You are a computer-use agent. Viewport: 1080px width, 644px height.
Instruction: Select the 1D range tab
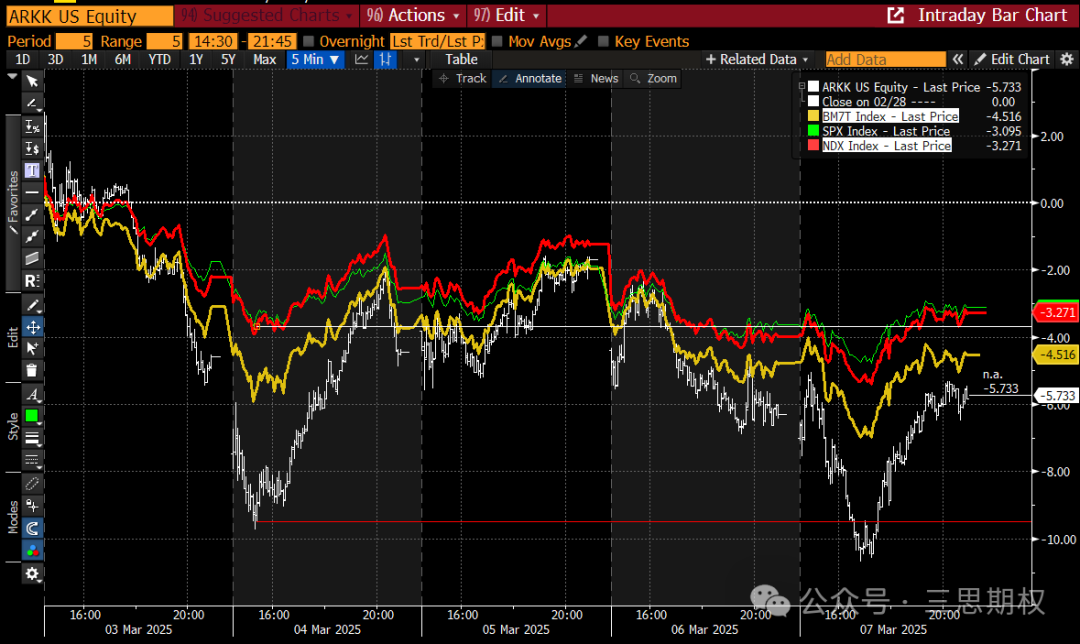(x=23, y=59)
